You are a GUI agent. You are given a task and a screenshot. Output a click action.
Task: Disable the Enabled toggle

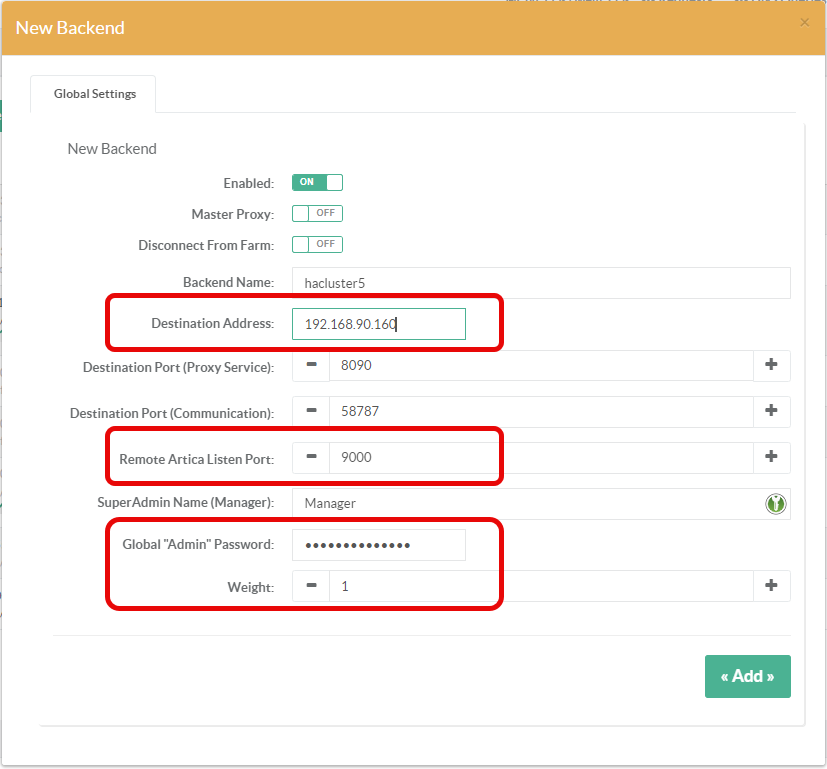coord(317,183)
